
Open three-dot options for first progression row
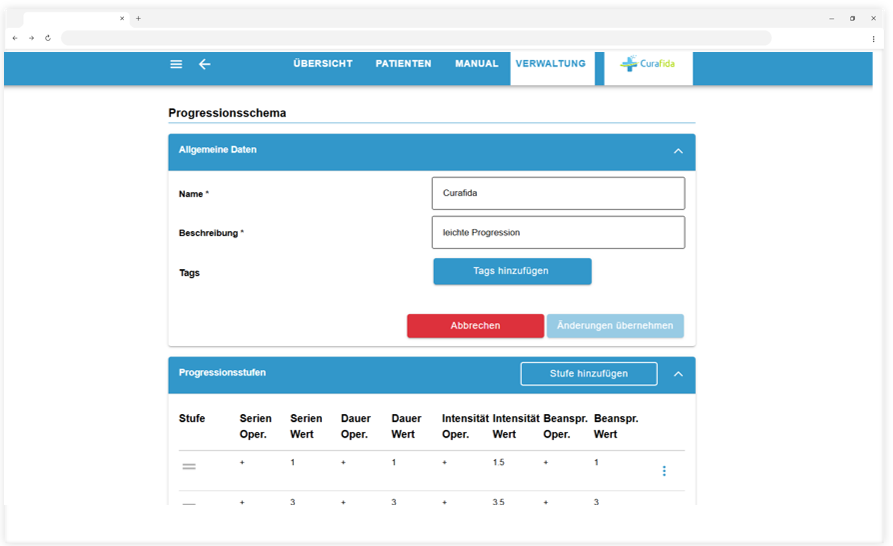(x=664, y=471)
